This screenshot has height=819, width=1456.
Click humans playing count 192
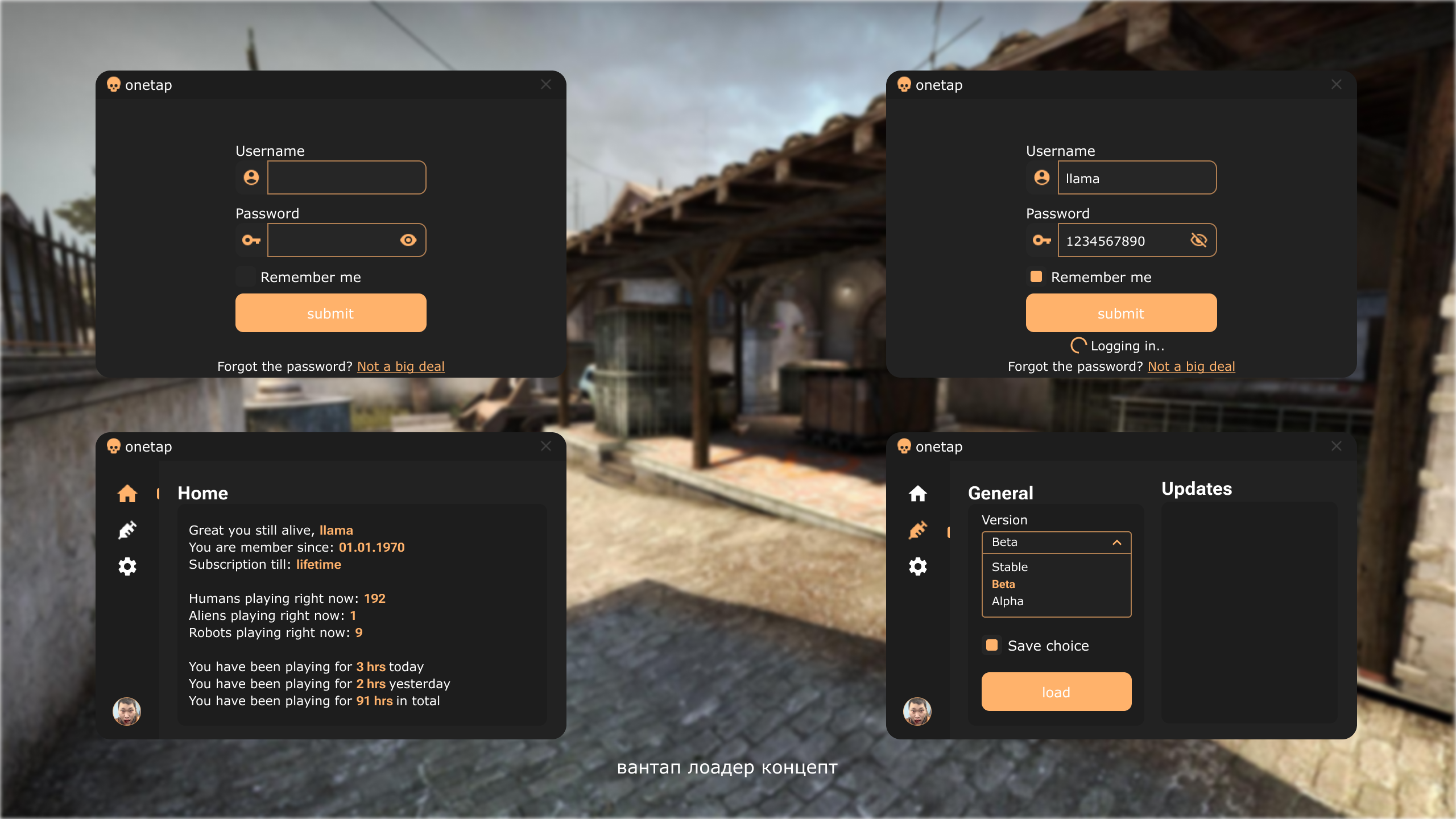click(x=375, y=598)
